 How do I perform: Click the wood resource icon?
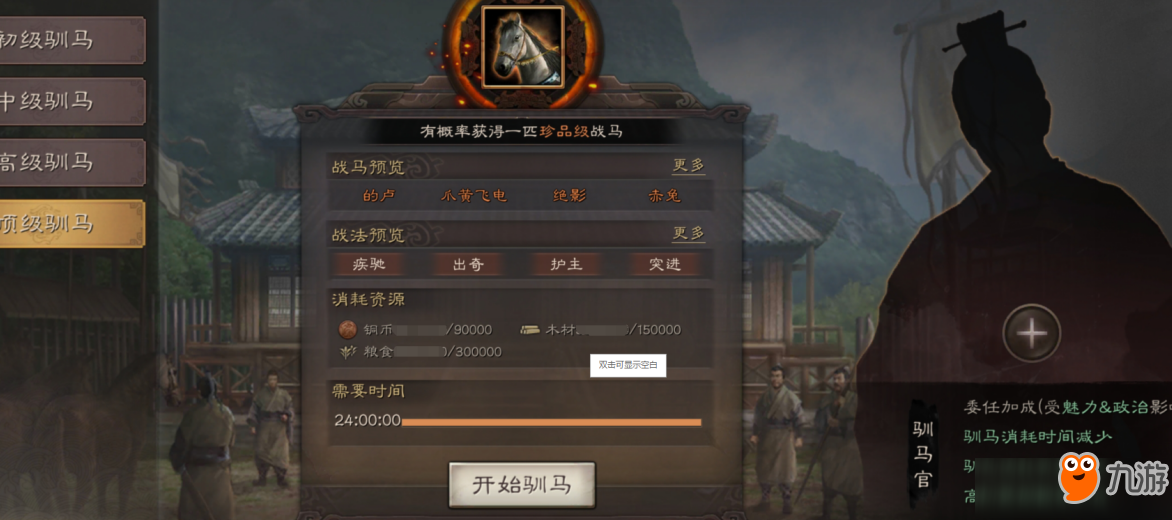click(x=531, y=329)
